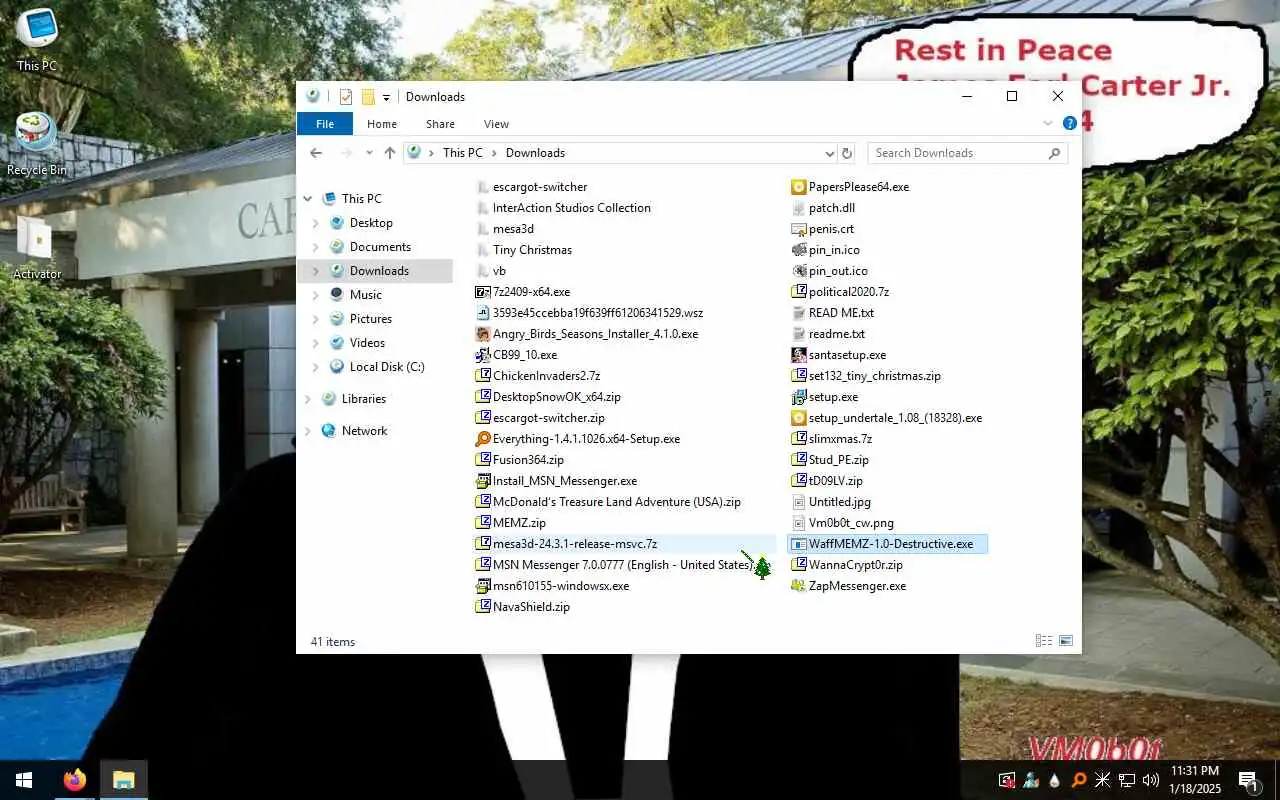Select the pin_in.ico file icon

pyautogui.click(x=798, y=250)
